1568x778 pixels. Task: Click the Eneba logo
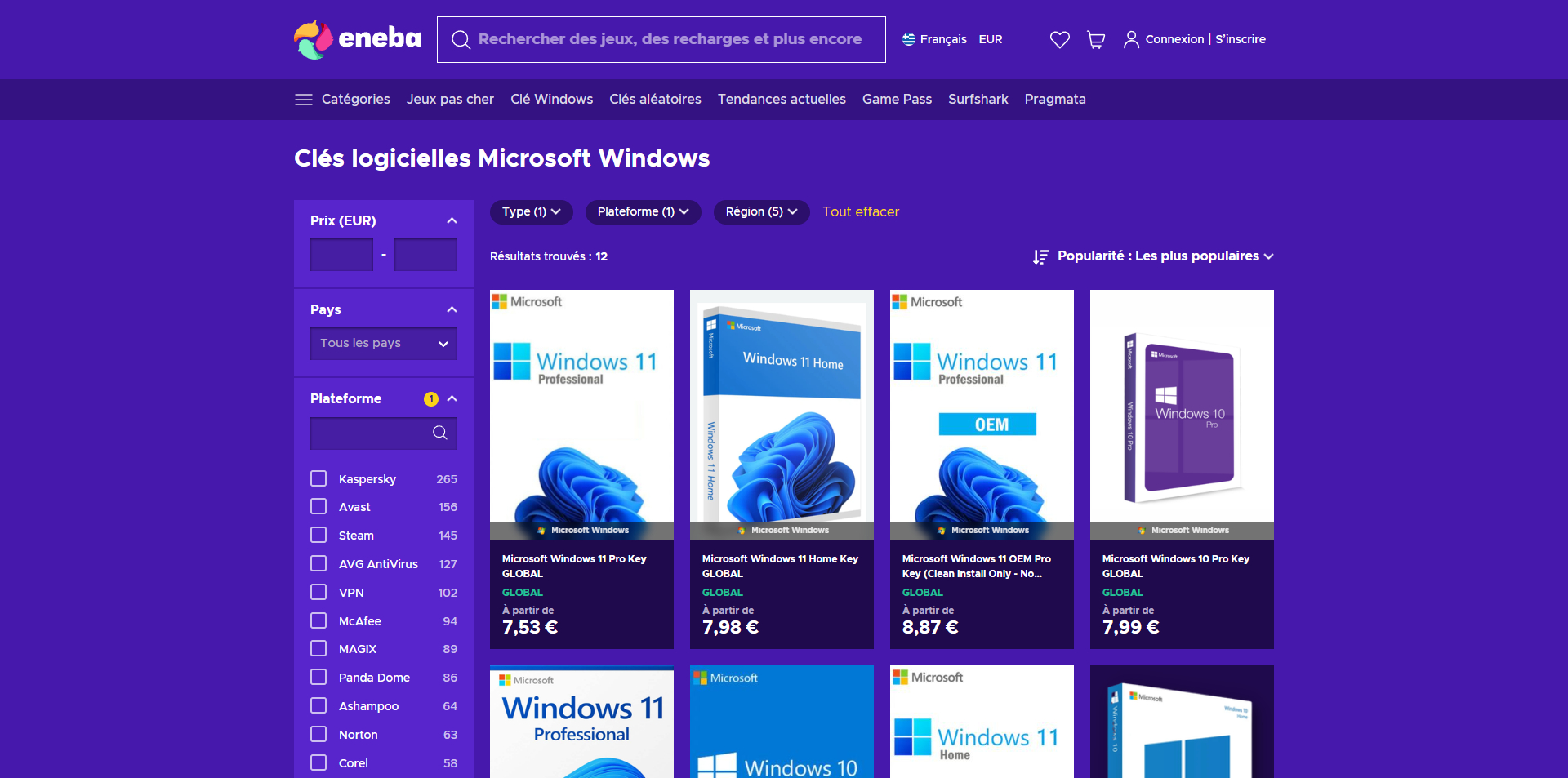358,39
